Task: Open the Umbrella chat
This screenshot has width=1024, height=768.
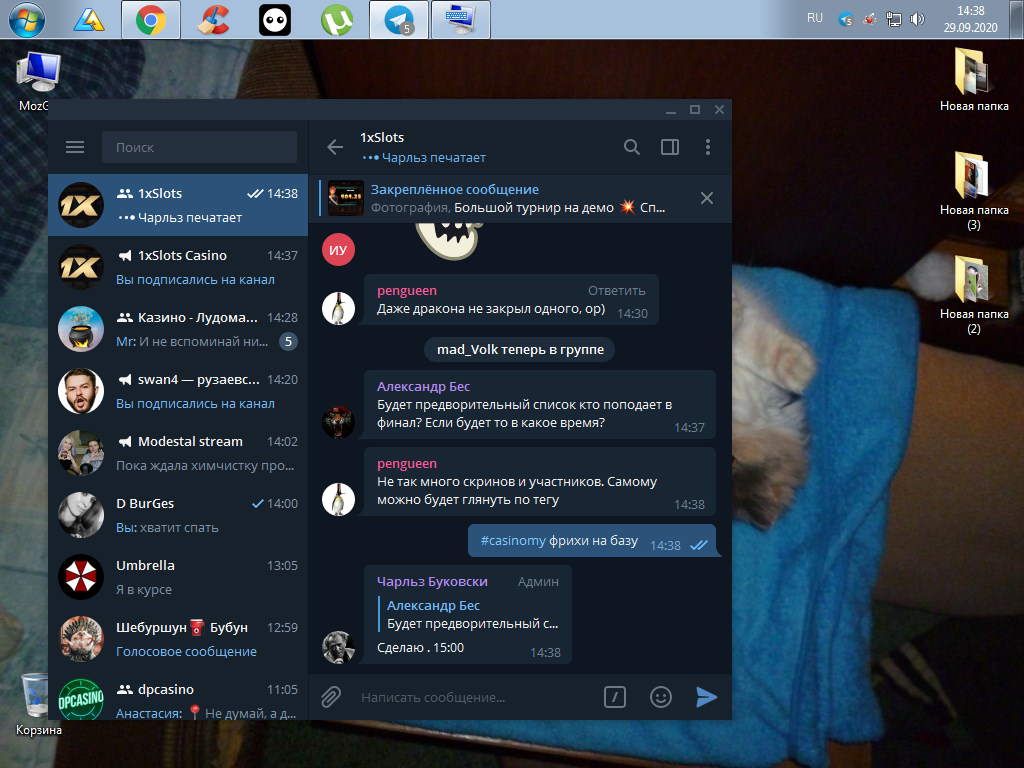Action: pyautogui.click(x=178, y=577)
